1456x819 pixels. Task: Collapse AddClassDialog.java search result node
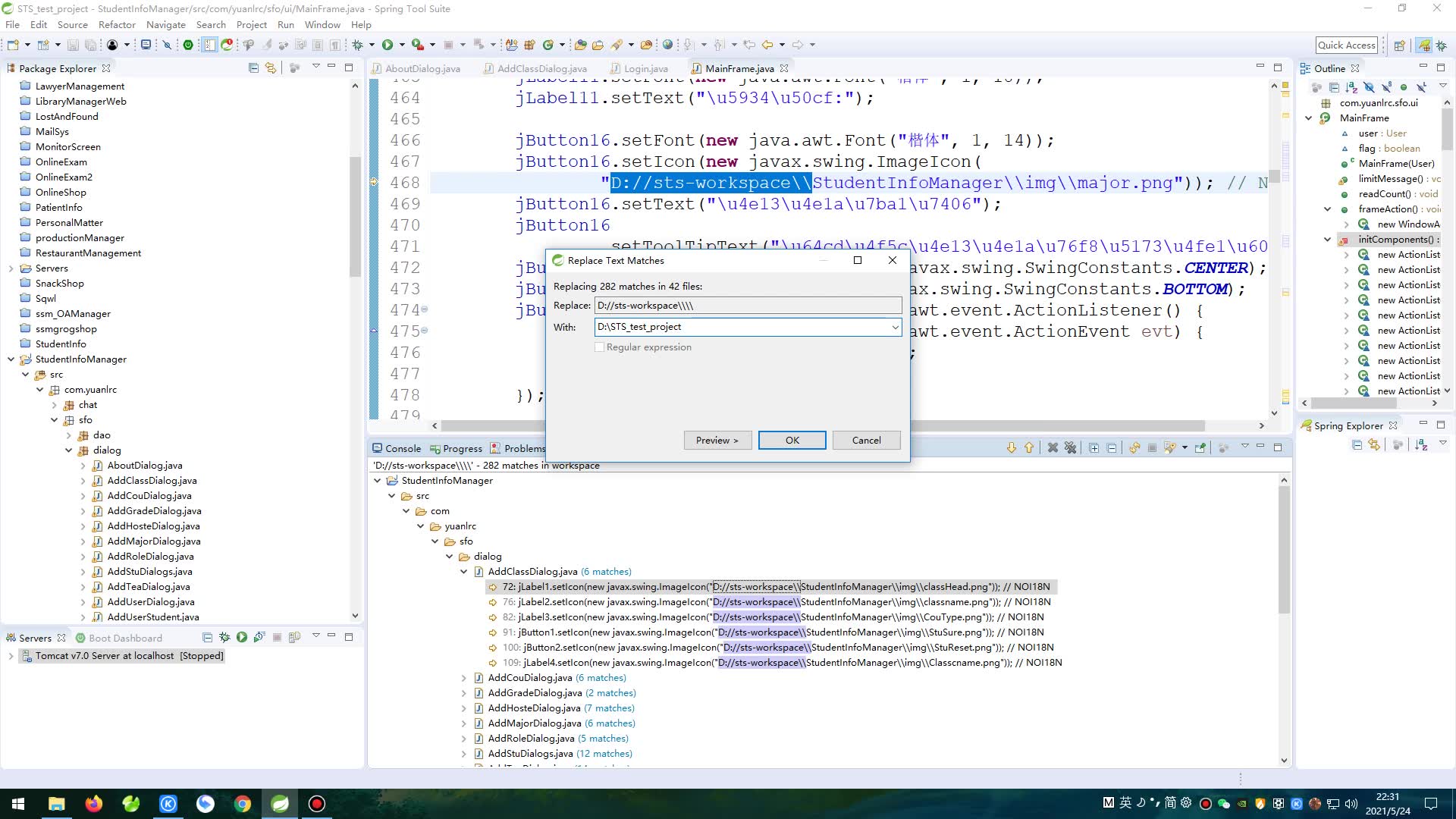(x=463, y=571)
